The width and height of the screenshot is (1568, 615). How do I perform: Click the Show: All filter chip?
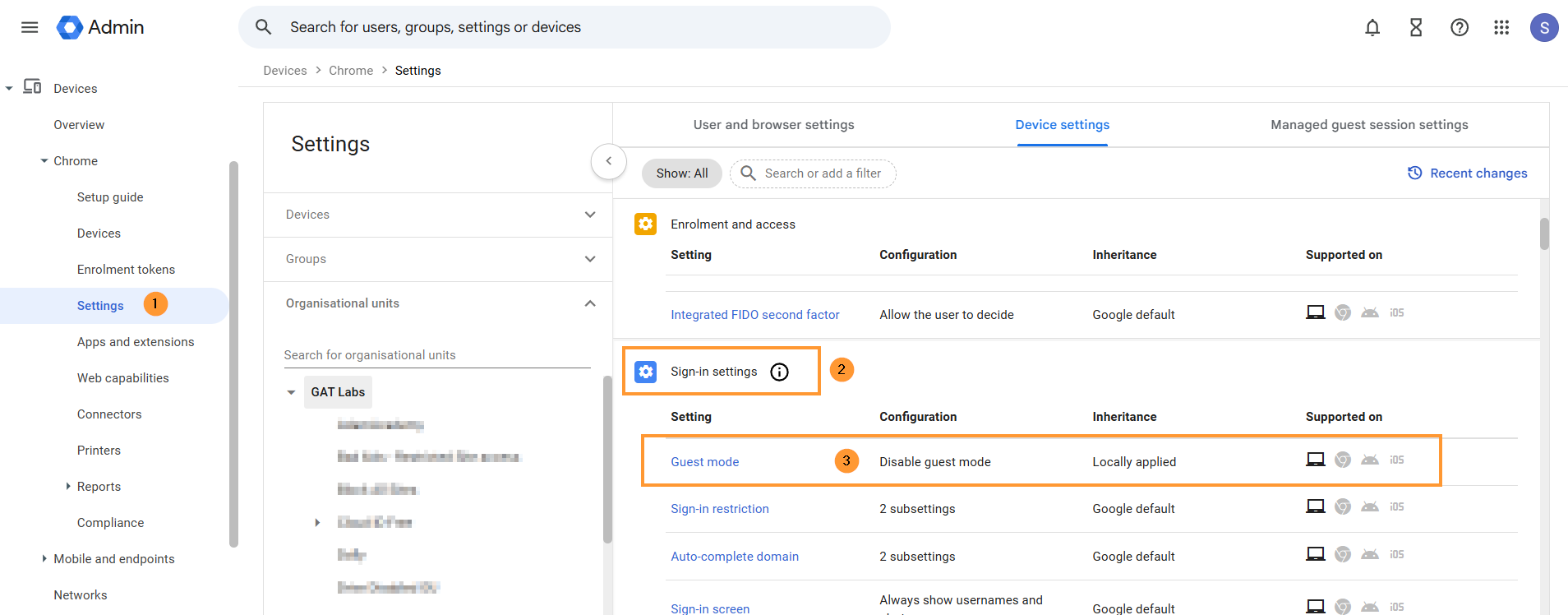coord(681,173)
